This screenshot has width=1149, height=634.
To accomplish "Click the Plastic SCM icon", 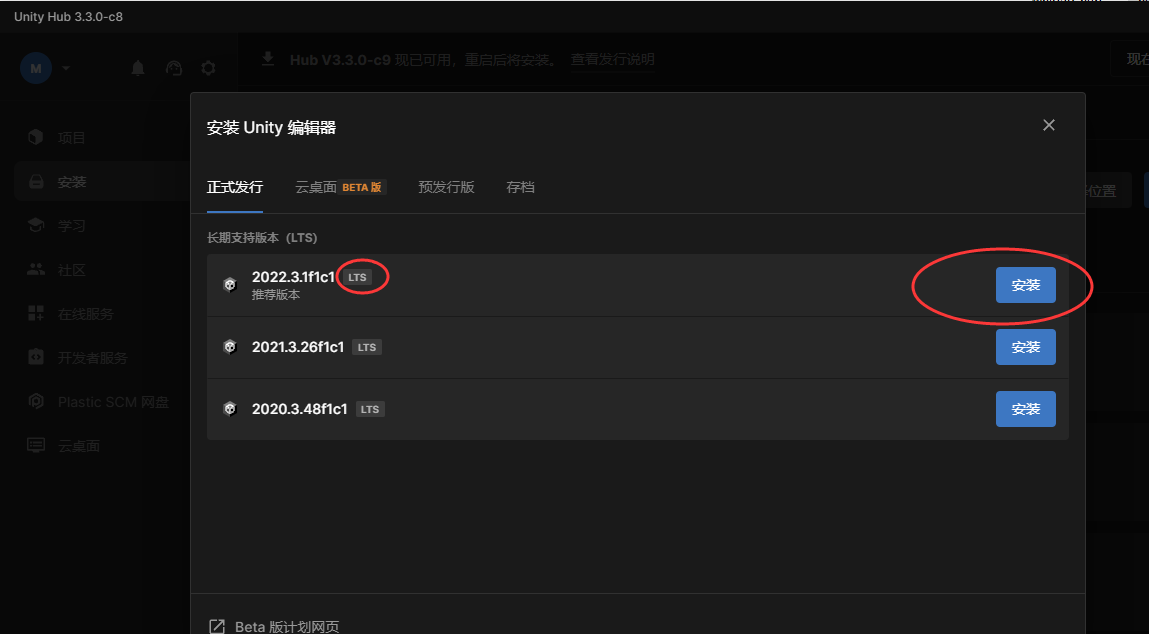I will pos(36,401).
